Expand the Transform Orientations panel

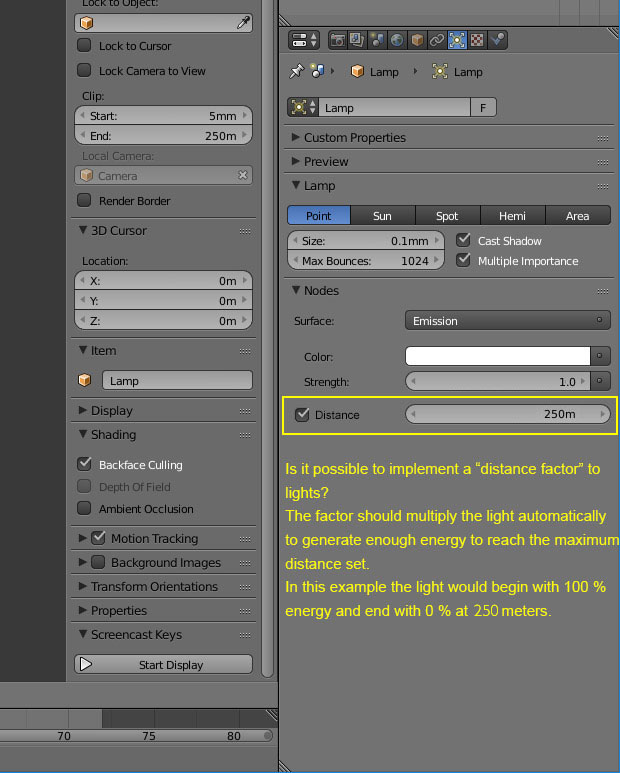[83, 586]
